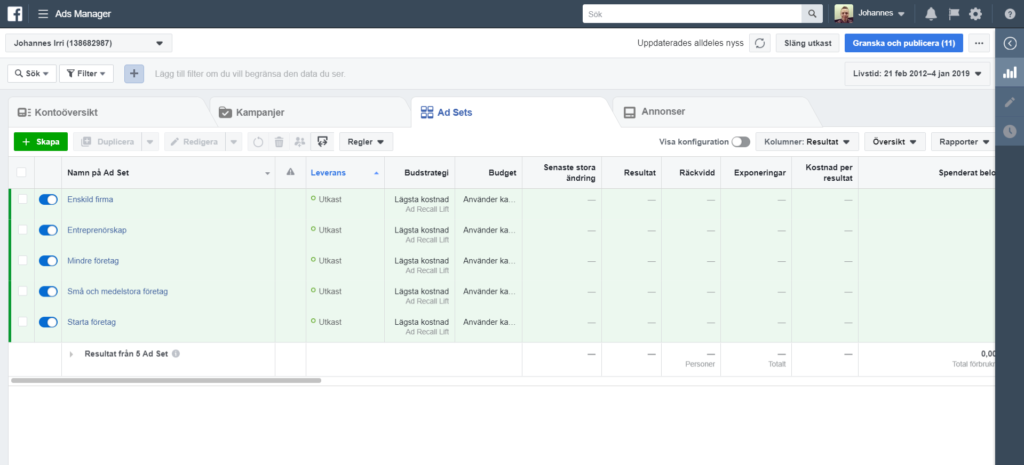Click the blue plus add filter icon

point(134,73)
